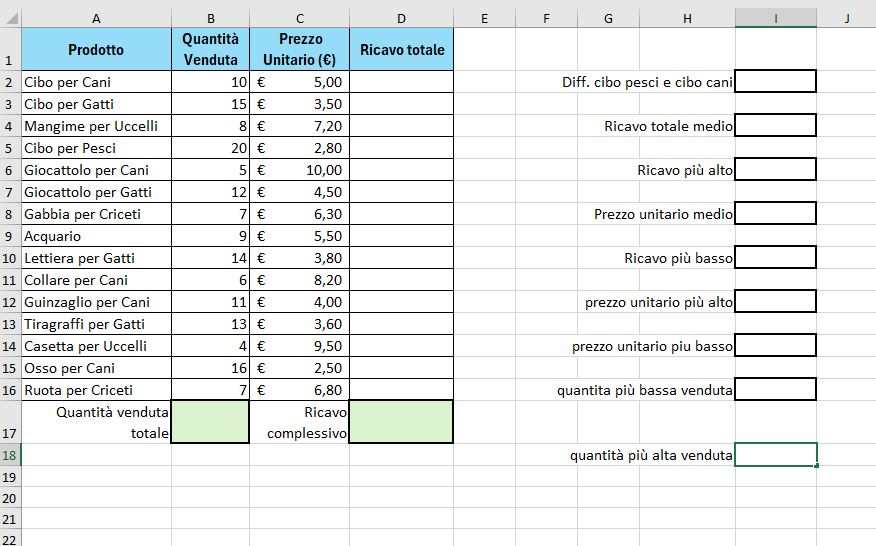Click green Quantità venduta totale result cell
The image size is (876, 546).
(x=210, y=422)
